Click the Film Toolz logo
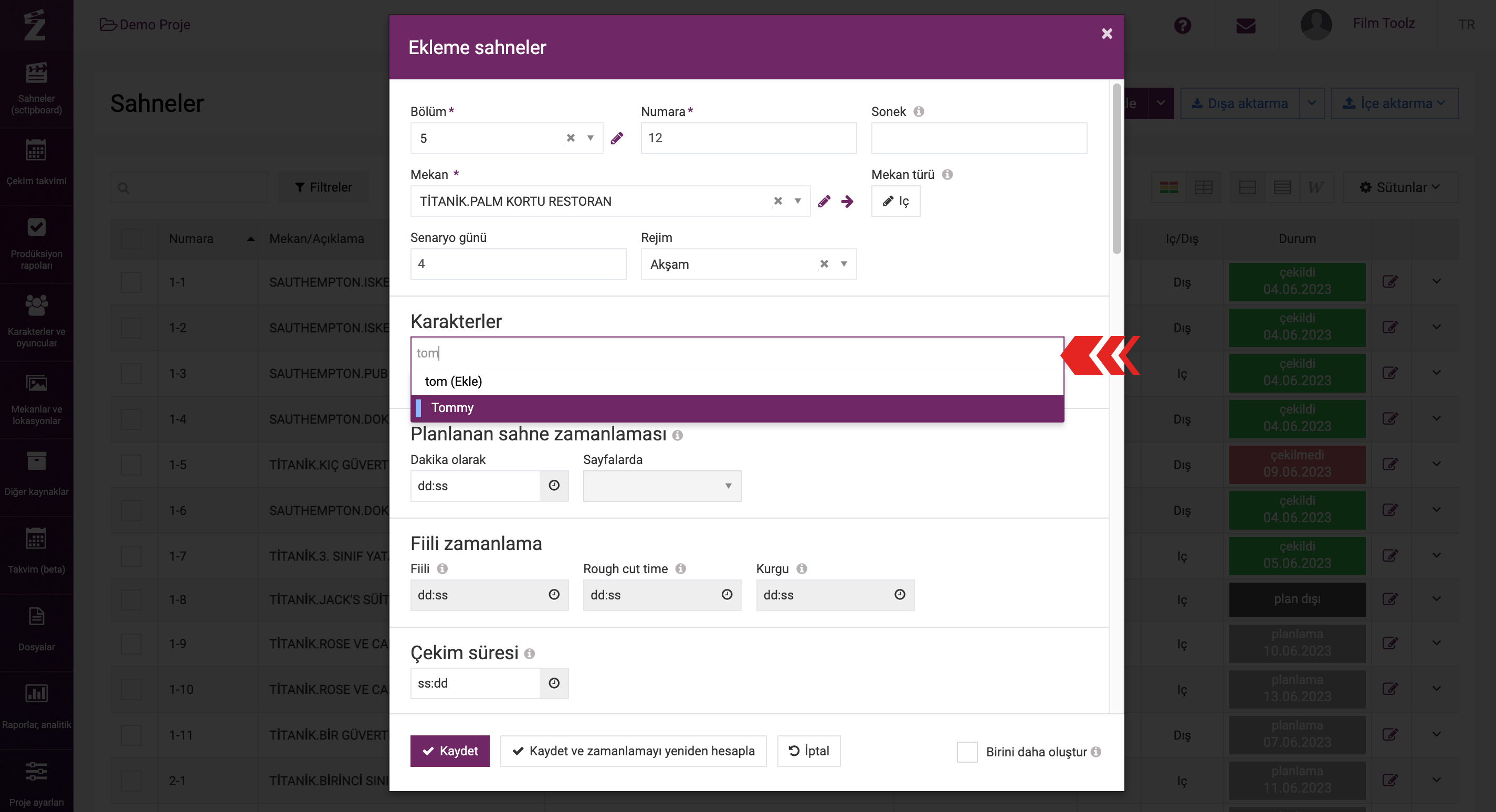1496x812 pixels. click(35, 24)
